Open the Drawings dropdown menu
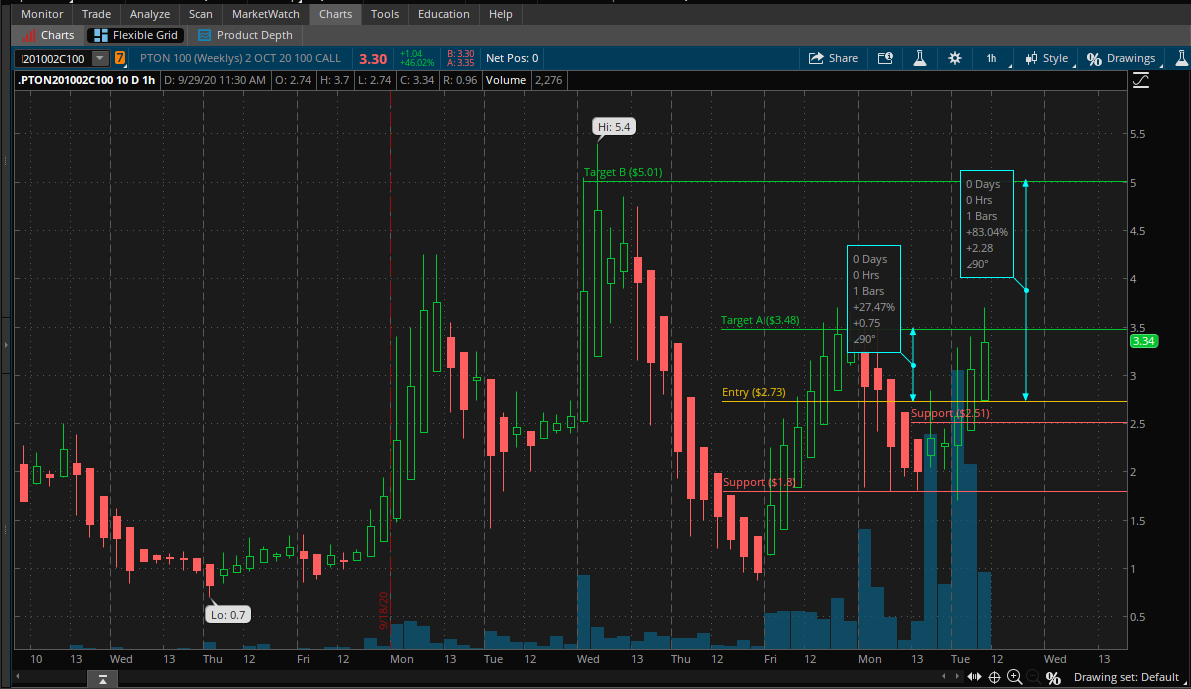Viewport: 1191px width, 689px height. [x=1121, y=58]
